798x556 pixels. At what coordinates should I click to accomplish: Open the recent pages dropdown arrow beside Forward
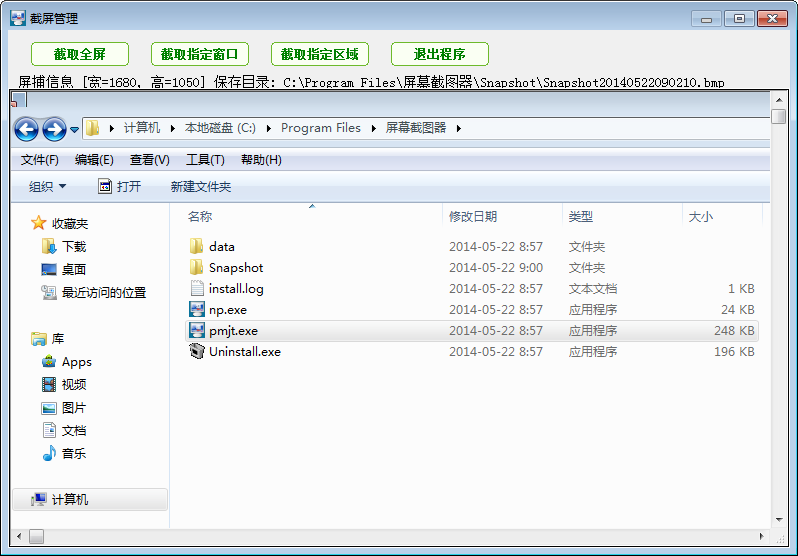[x=74, y=130]
